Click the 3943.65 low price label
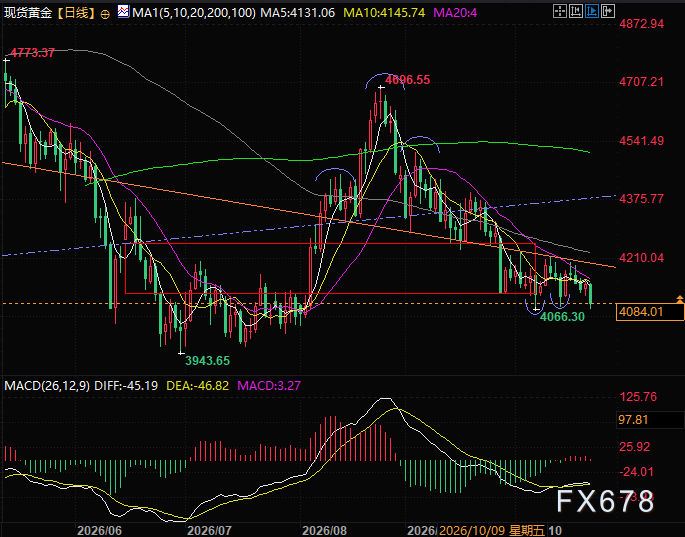Viewport: 685px width, 537px height. click(x=207, y=361)
